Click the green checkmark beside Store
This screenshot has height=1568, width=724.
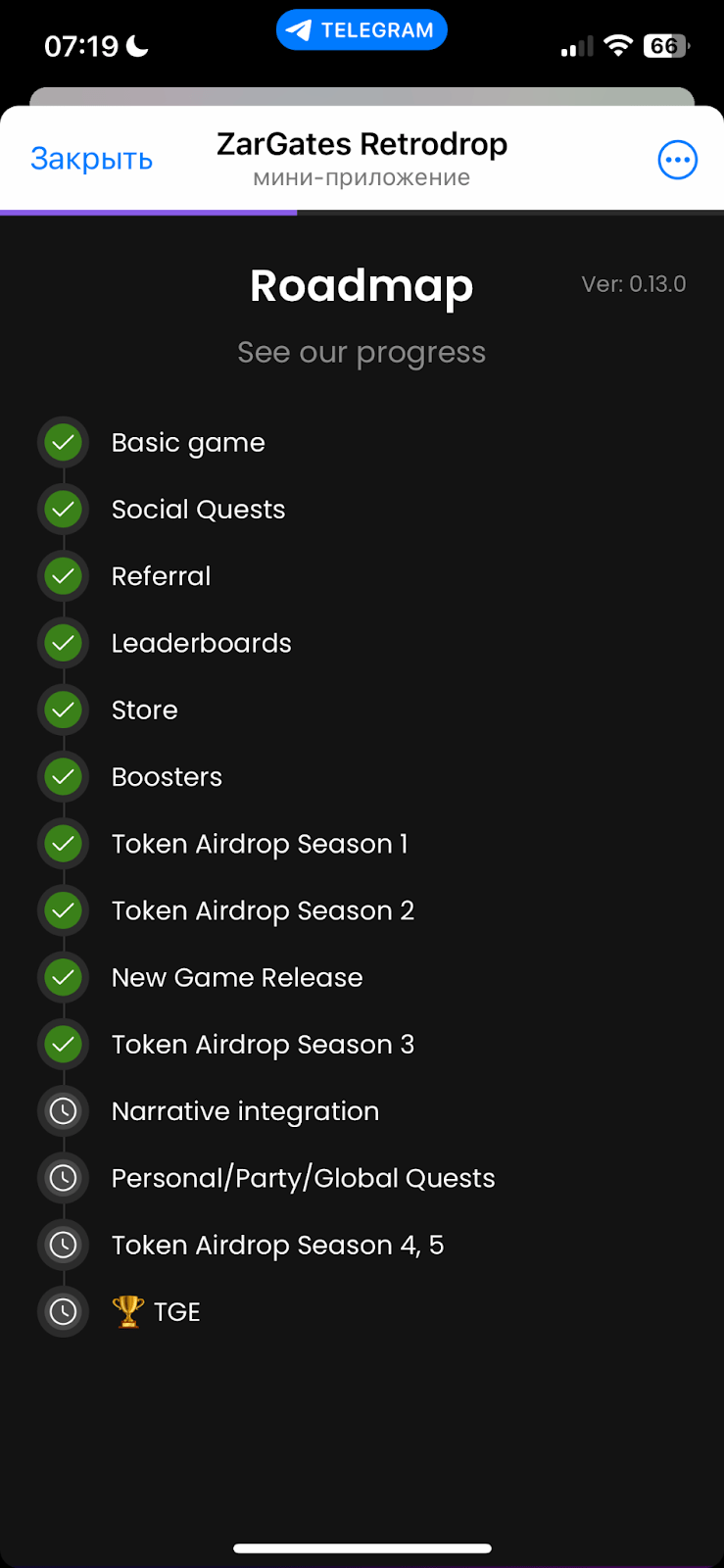tap(64, 710)
